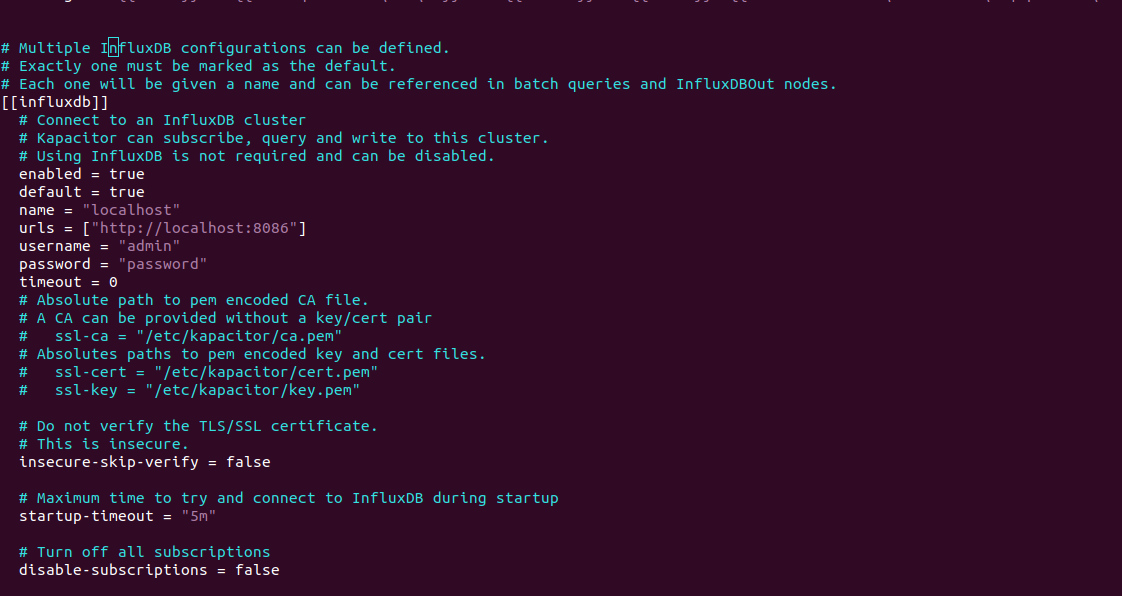Click insecure-skip-verify false value
This screenshot has height=596, width=1122.
click(x=248, y=462)
